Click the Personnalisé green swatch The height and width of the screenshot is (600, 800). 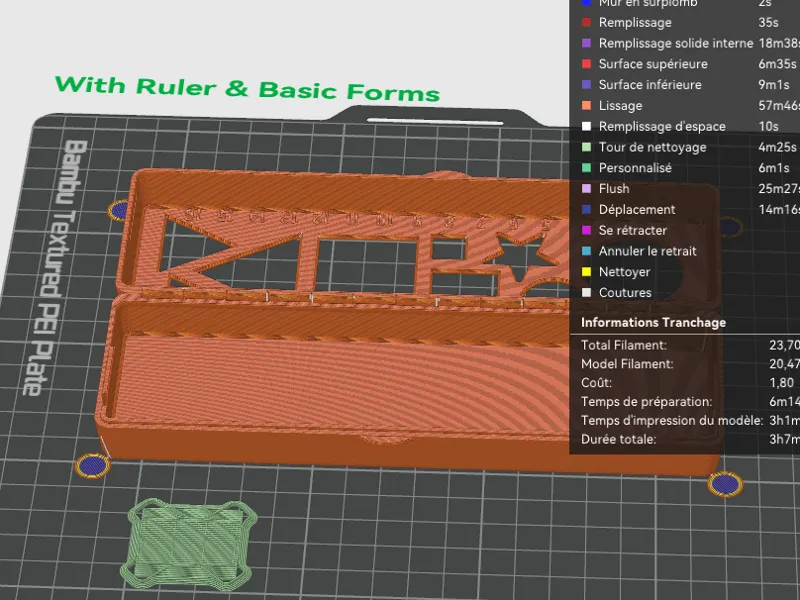[586, 168]
